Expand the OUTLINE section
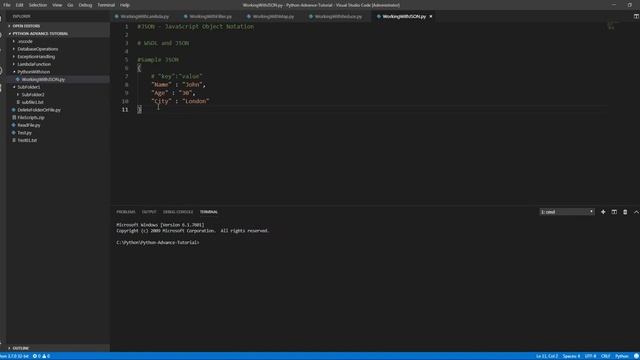 tap(20, 348)
